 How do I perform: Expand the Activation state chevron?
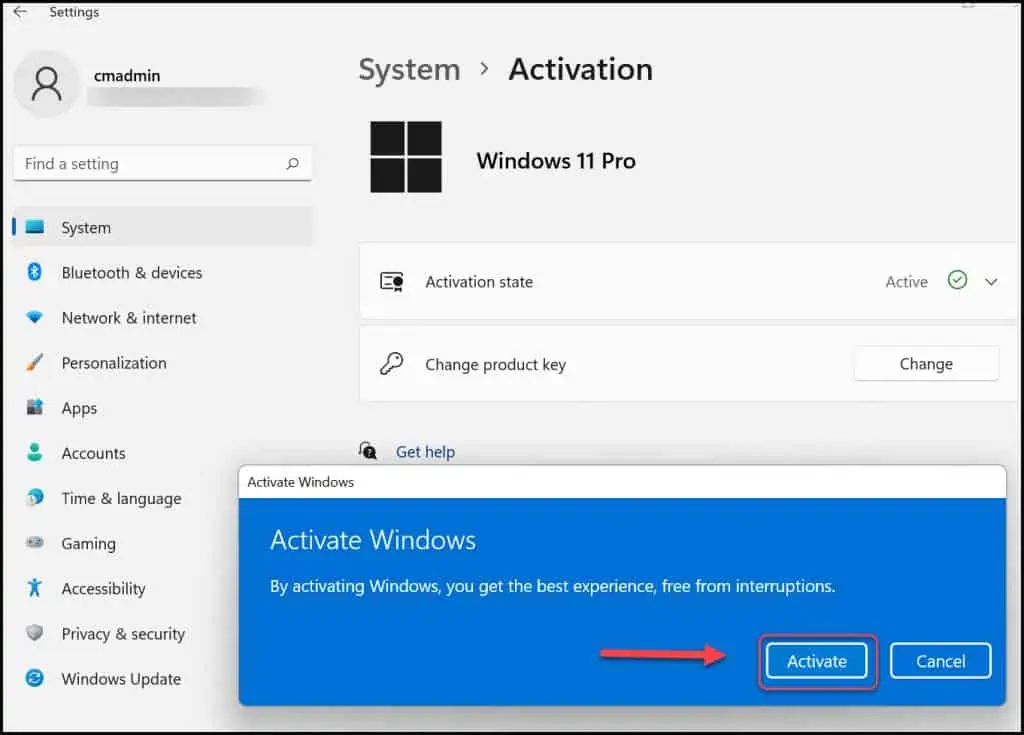[991, 282]
